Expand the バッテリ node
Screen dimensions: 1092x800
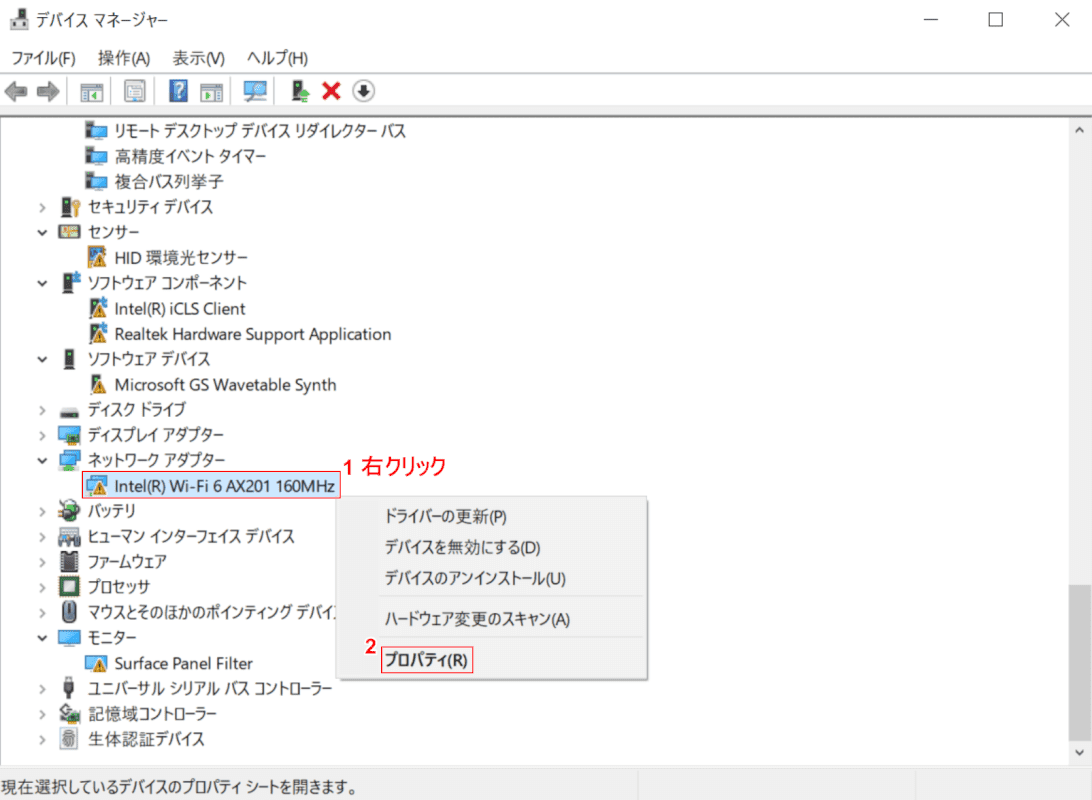42,511
